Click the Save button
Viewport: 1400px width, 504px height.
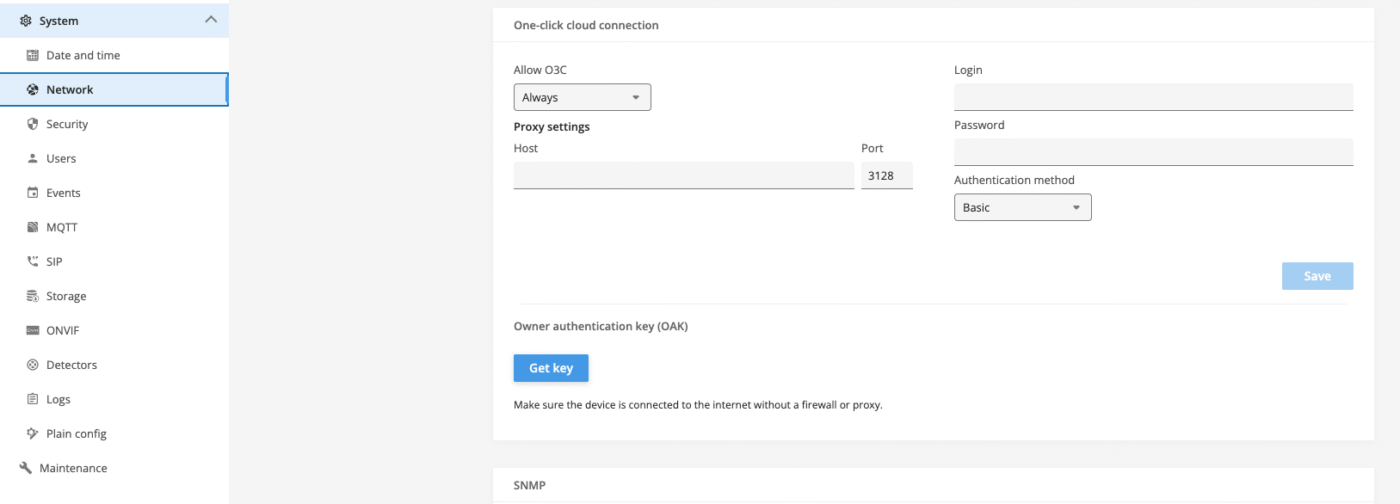(x=1317, y=276)
